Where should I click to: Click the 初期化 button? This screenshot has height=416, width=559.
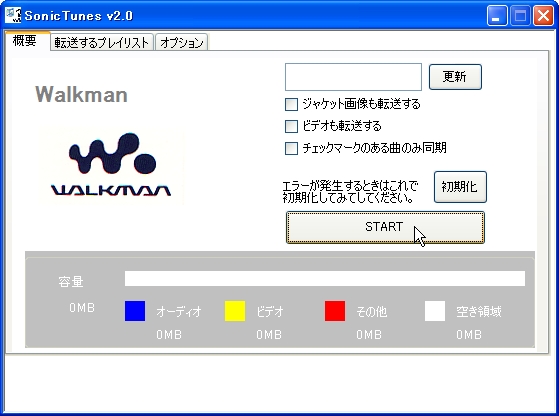click(x=460, y=187)
